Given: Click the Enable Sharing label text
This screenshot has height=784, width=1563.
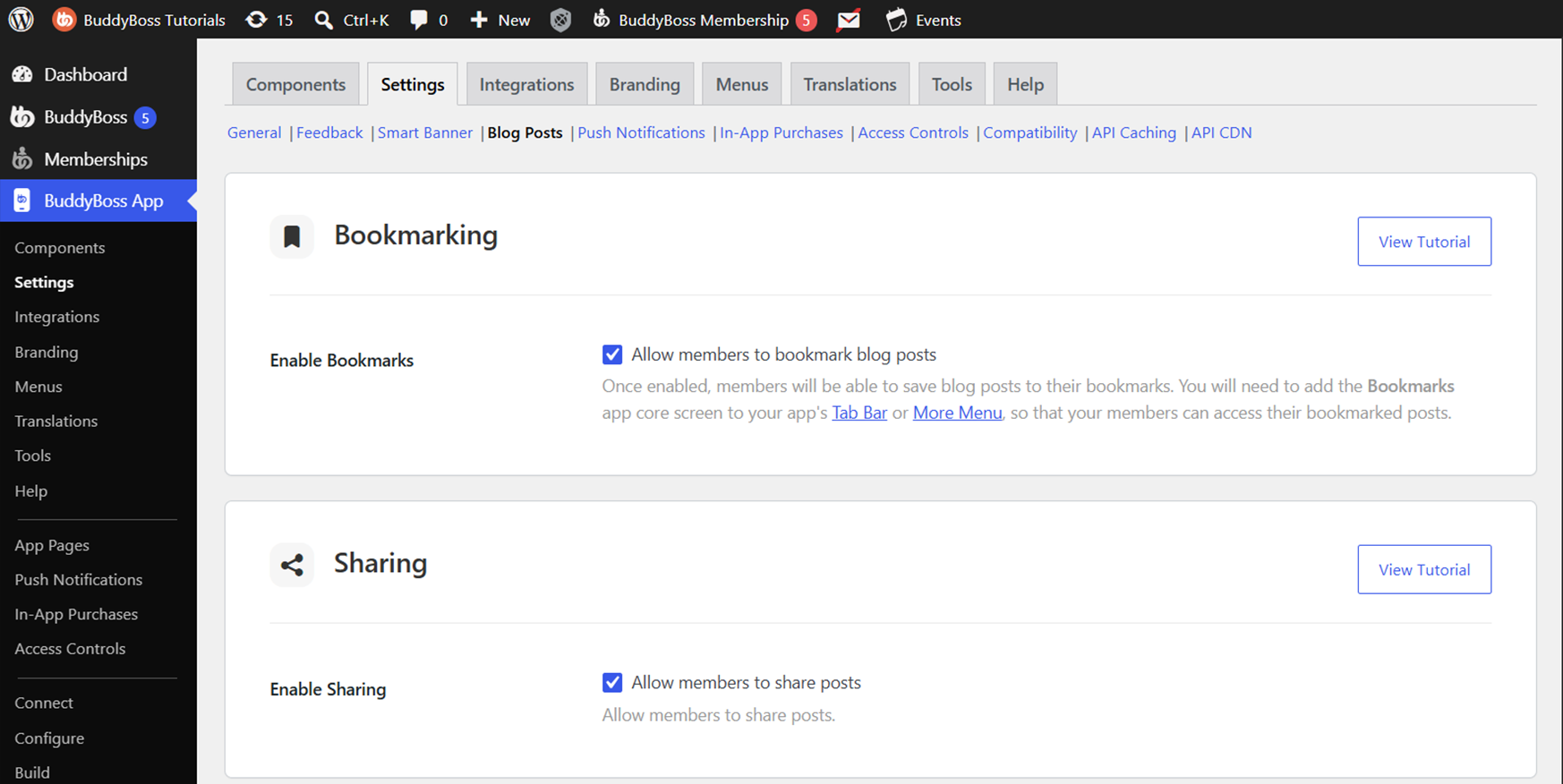Looking at the screenshot, I should [328, 689].
